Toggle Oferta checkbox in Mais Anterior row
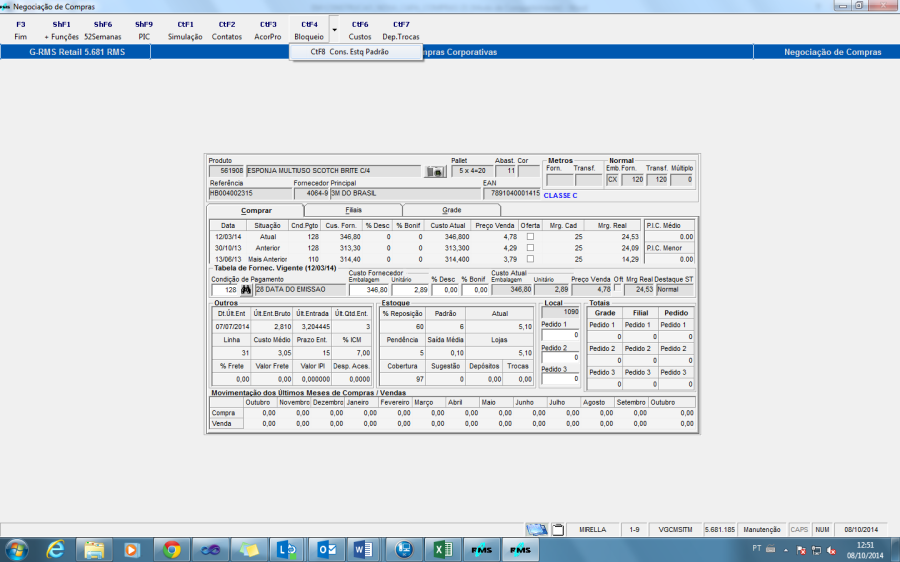This screenshot has width=900, height=562. coord(530,259)
